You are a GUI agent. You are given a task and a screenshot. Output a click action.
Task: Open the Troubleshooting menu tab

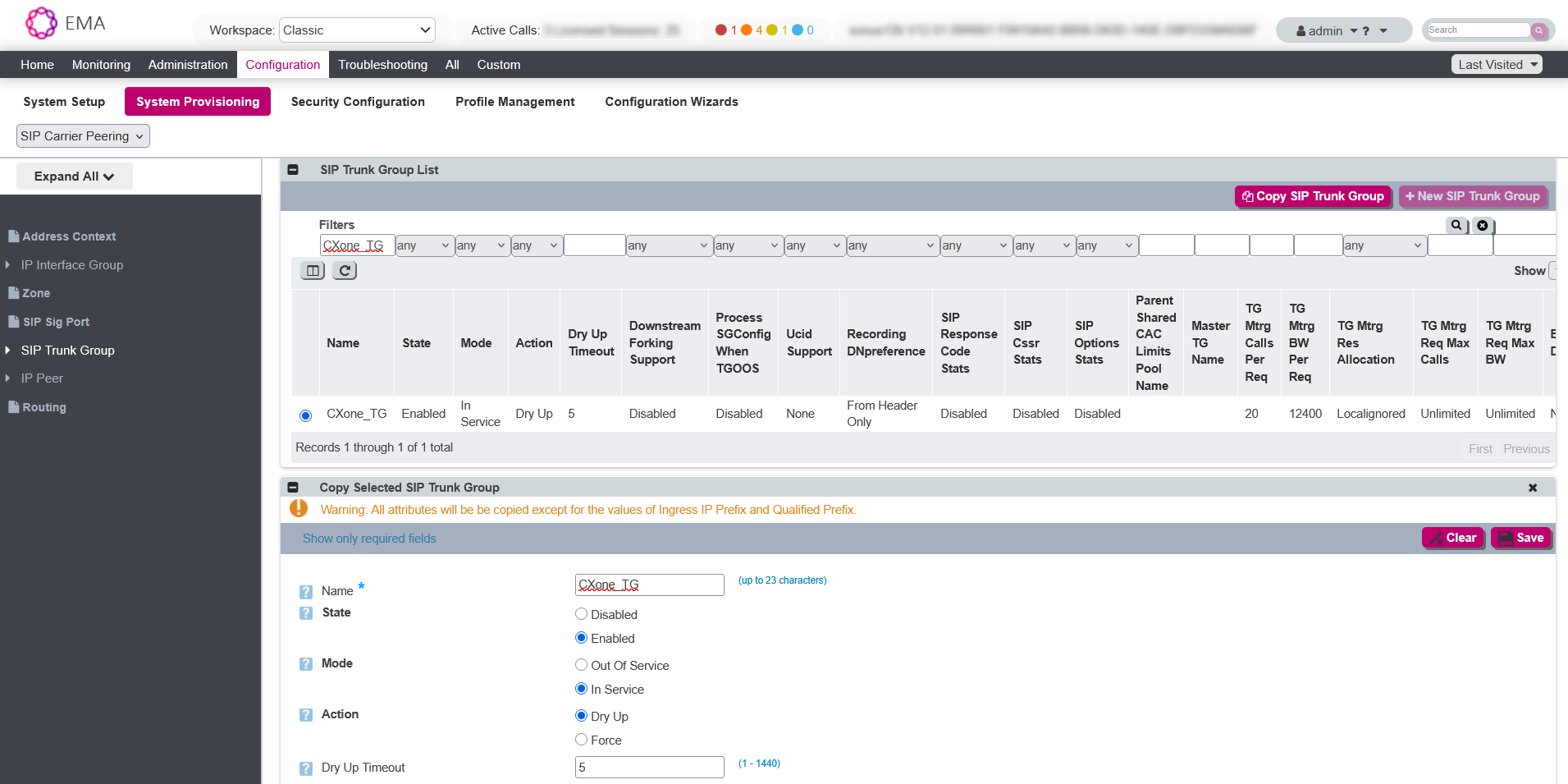pyautogui.click(x=382, y=65)
